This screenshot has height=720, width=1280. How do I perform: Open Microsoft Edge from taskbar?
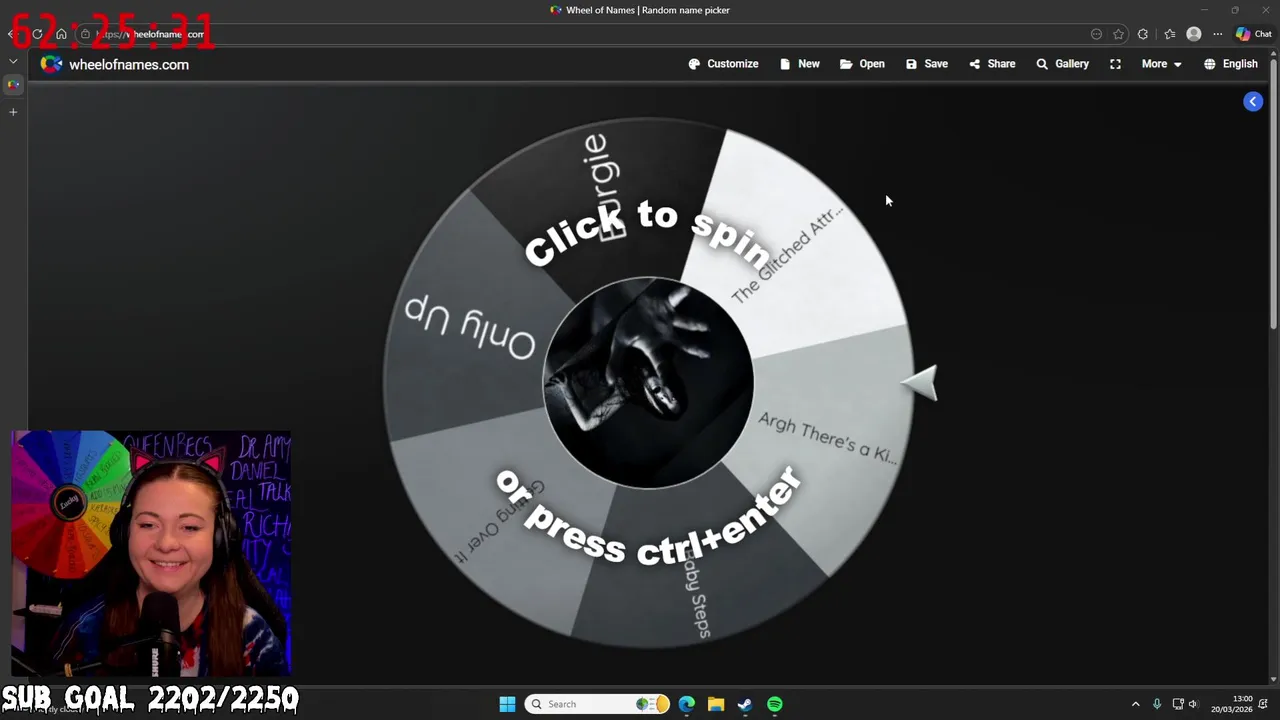coord(686,704)
